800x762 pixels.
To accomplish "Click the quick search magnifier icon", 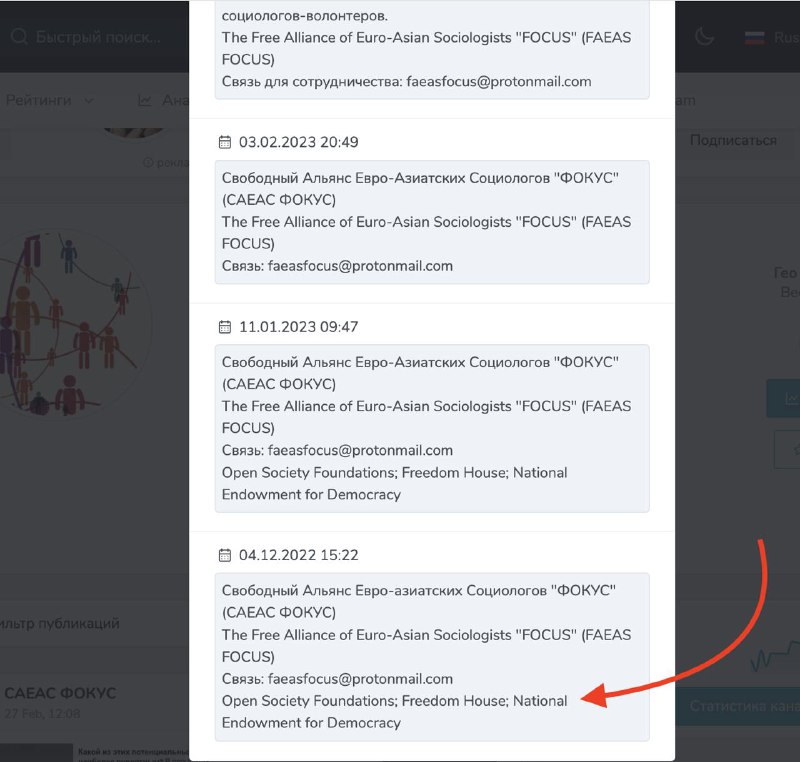I will tap(19, 37).
